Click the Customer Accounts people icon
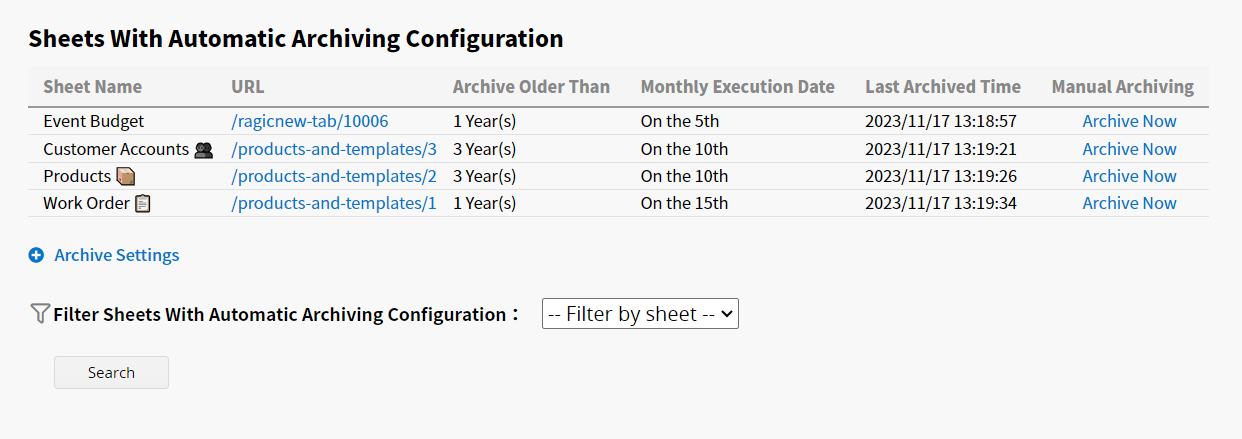 (204, 149)
